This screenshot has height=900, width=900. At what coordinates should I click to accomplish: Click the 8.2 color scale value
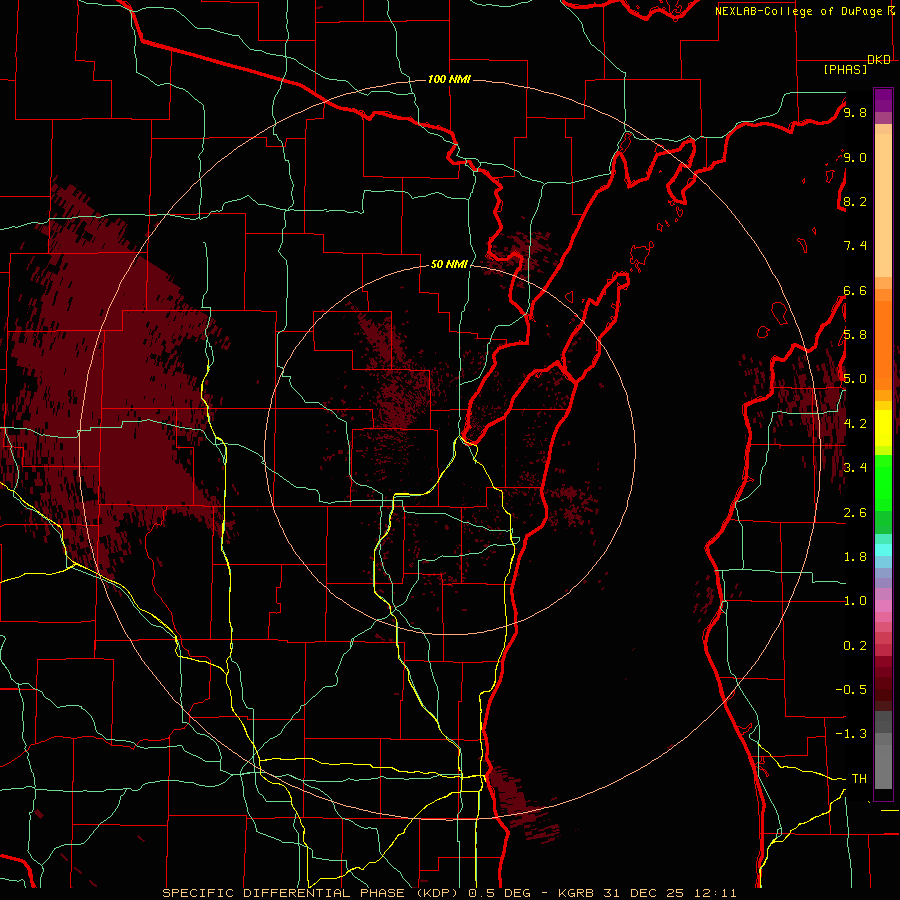pyautogui.click(x=855, y=201)
